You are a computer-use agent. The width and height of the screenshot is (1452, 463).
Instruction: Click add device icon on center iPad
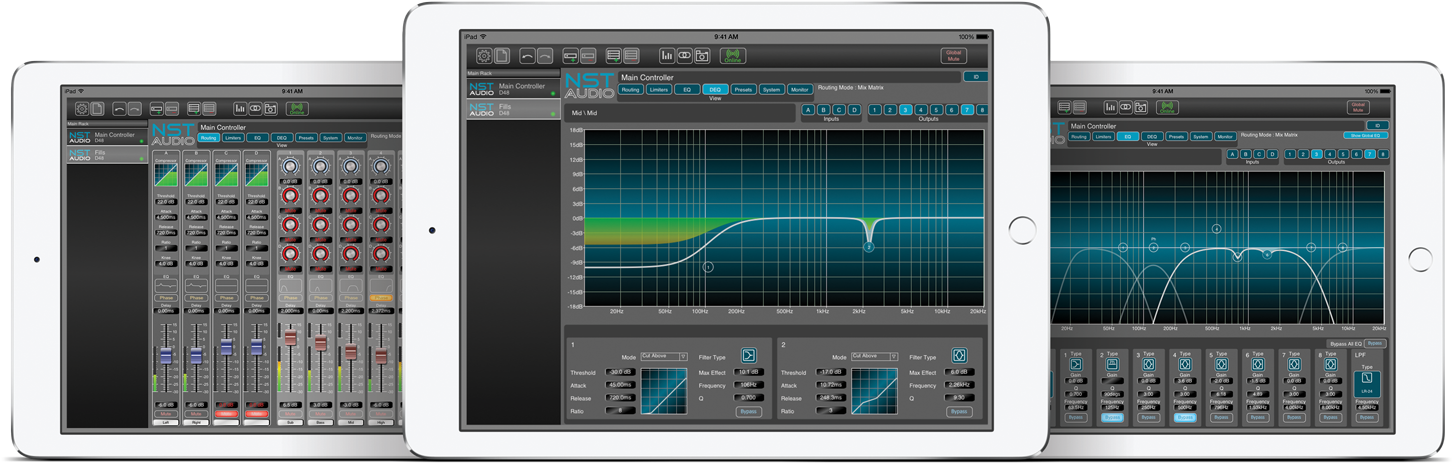570,56
